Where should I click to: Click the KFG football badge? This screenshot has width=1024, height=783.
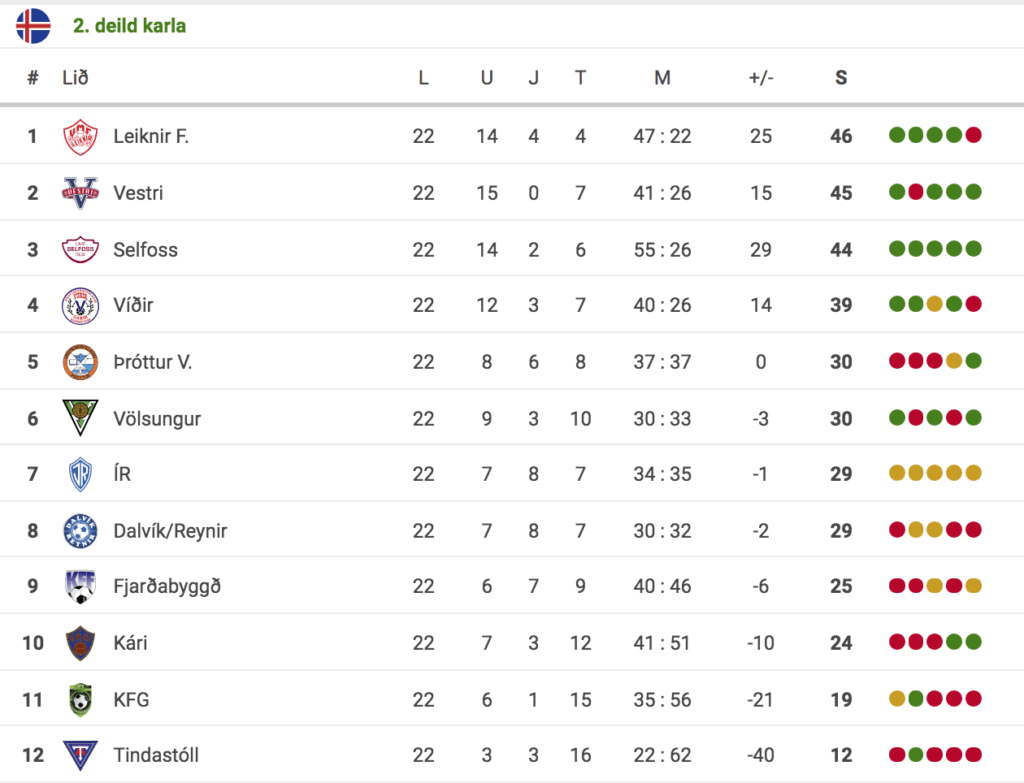[x=80, y=699]
